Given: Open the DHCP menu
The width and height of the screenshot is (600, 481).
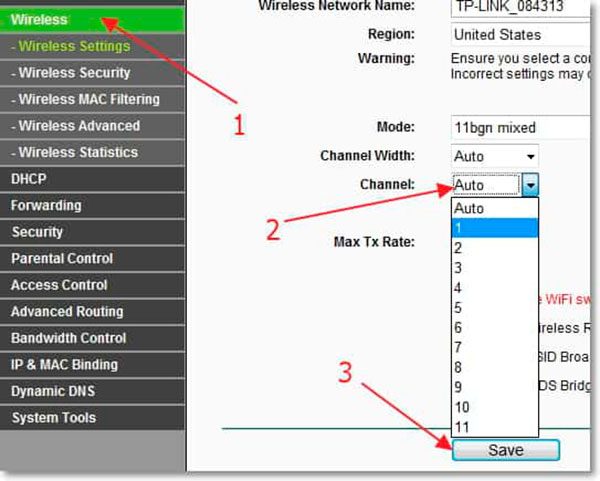Looking at the screenshot, I should tap(92, 179).
